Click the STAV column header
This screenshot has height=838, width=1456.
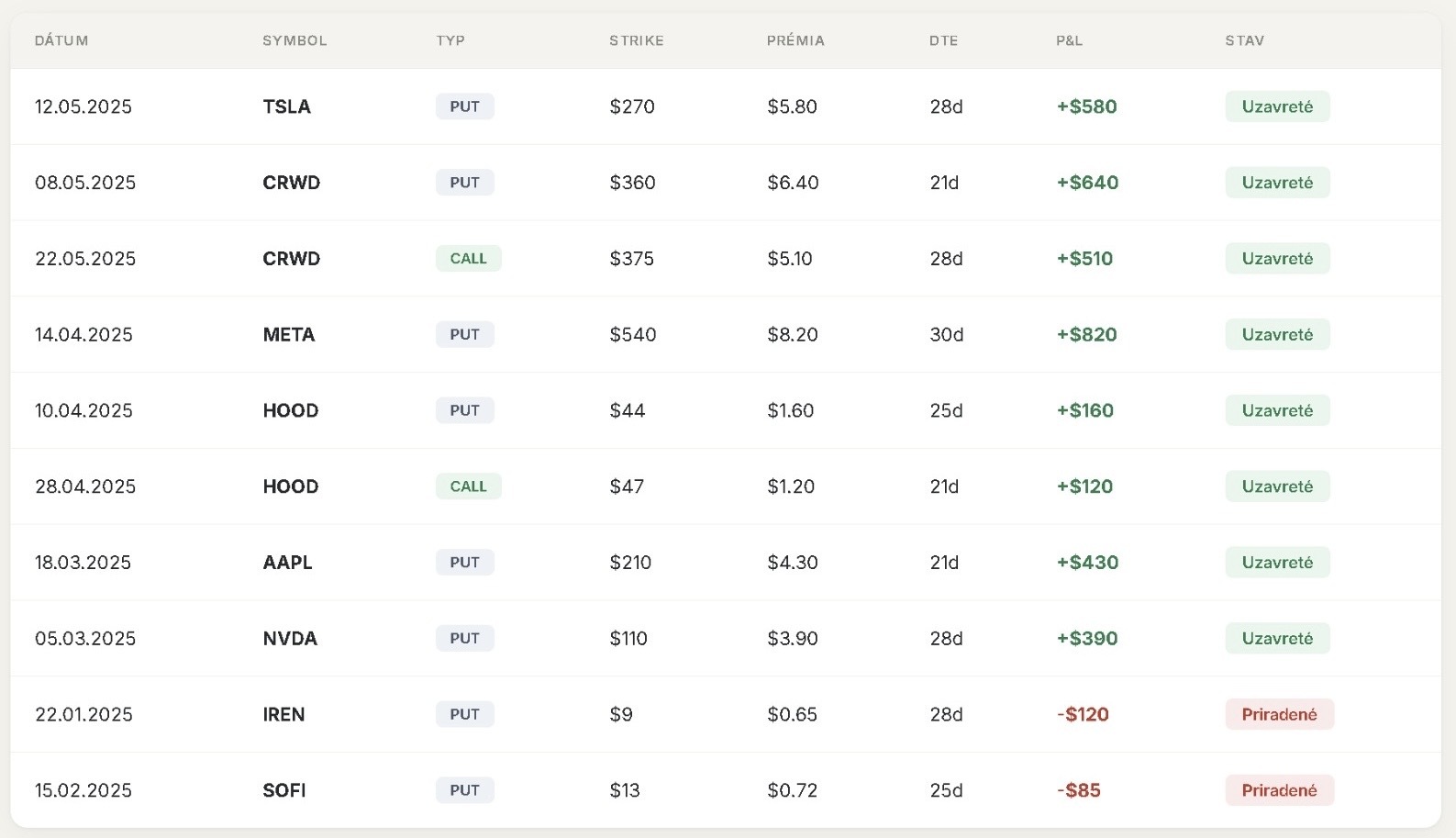coord(1245,40)
